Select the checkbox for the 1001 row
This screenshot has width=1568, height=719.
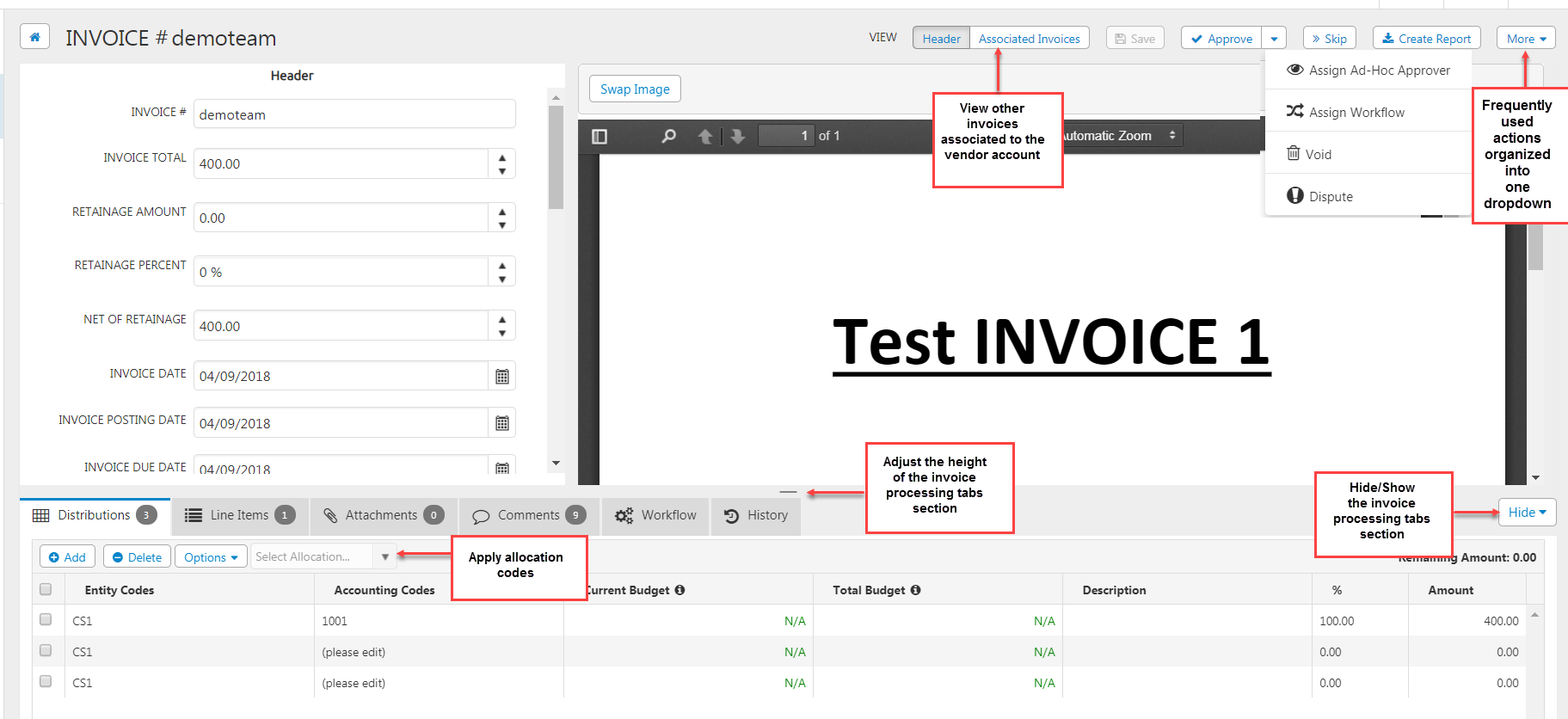point(46,619)
